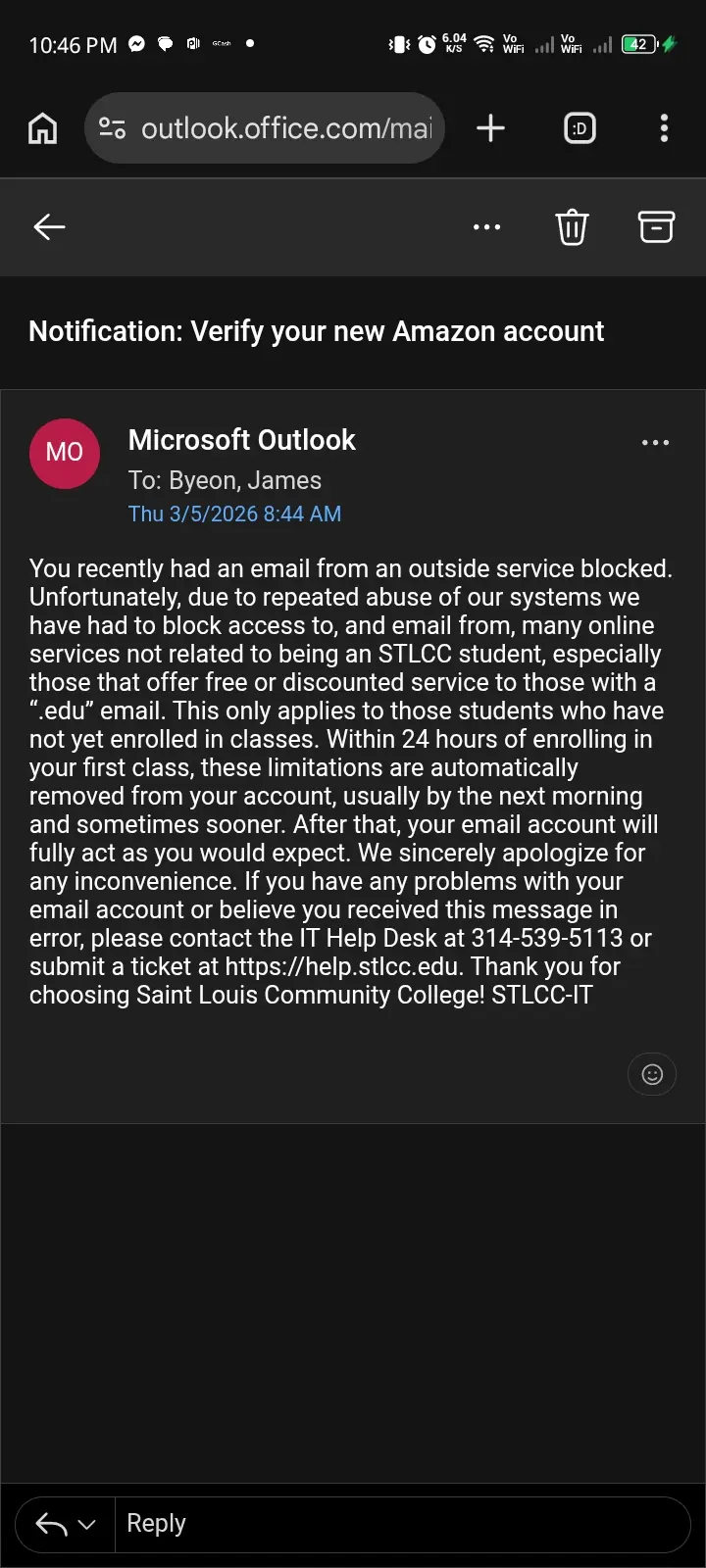Open message options next to Microsoft Outlook
706x1568 pixels.
pyautogui.click(x=655, y=443)
